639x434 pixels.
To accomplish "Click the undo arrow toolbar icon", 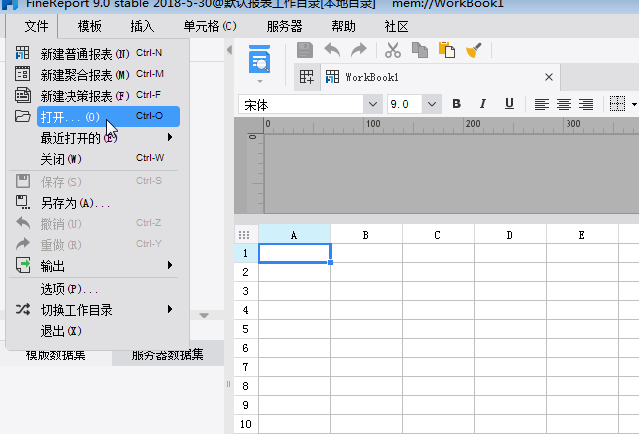I will 332,50.
